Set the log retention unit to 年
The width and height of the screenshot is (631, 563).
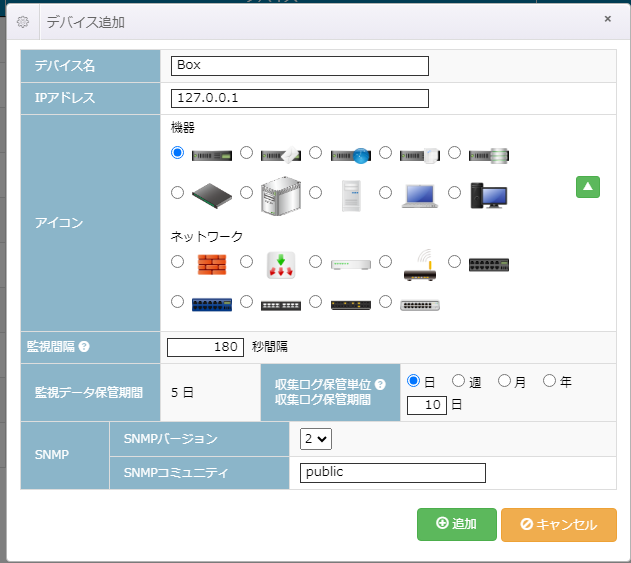point(549,381)
